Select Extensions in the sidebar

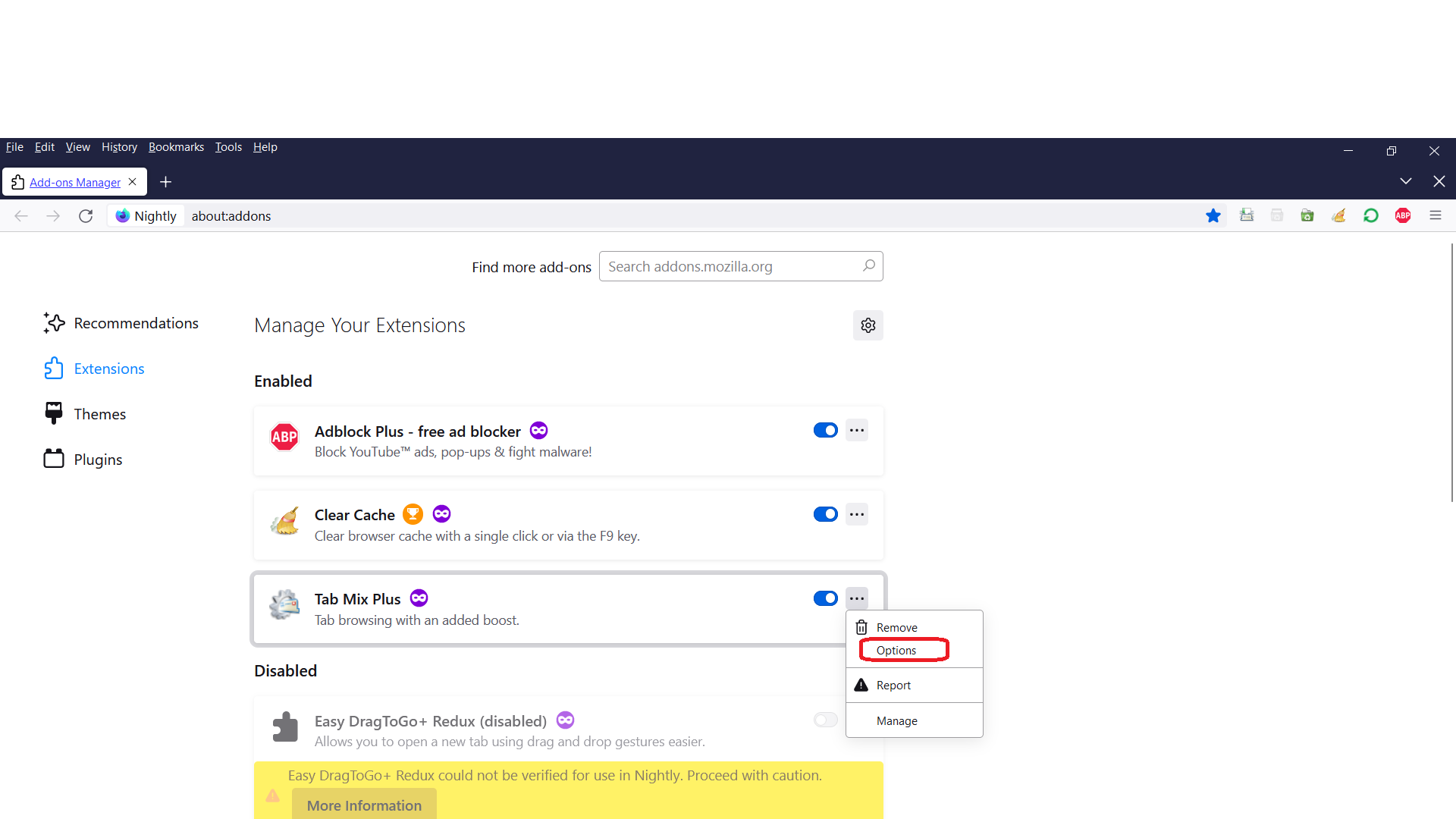[94, 369]
